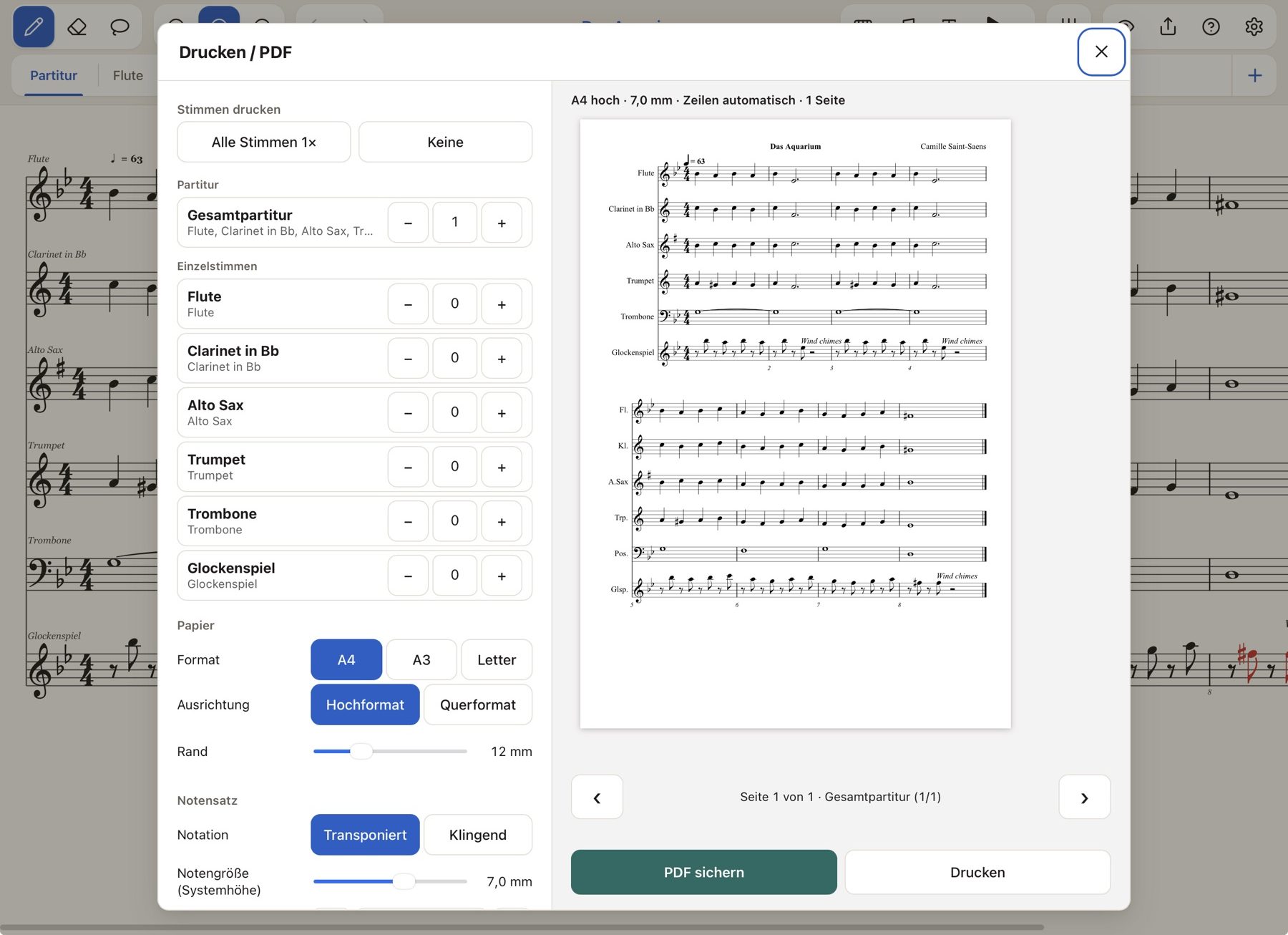Select the lasso selection tool

[119, 27]
